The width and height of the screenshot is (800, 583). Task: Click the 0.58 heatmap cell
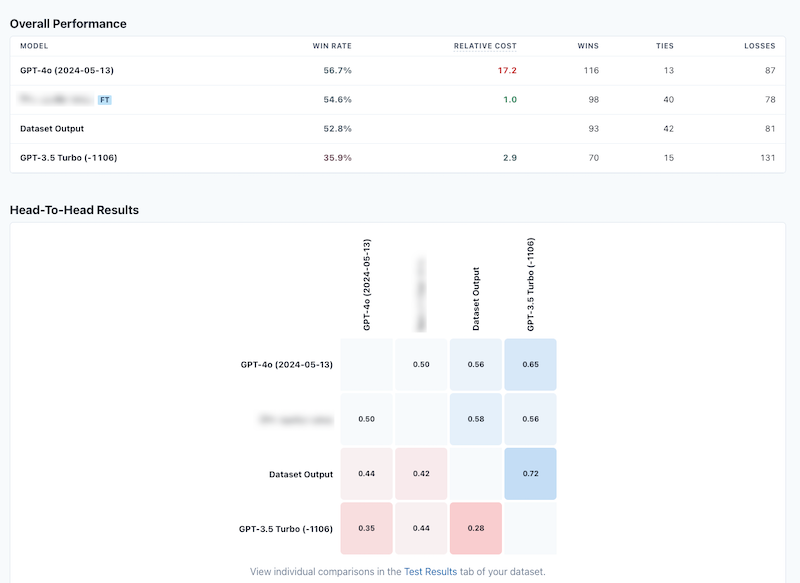pyautogui.click(x=475, y=419)
